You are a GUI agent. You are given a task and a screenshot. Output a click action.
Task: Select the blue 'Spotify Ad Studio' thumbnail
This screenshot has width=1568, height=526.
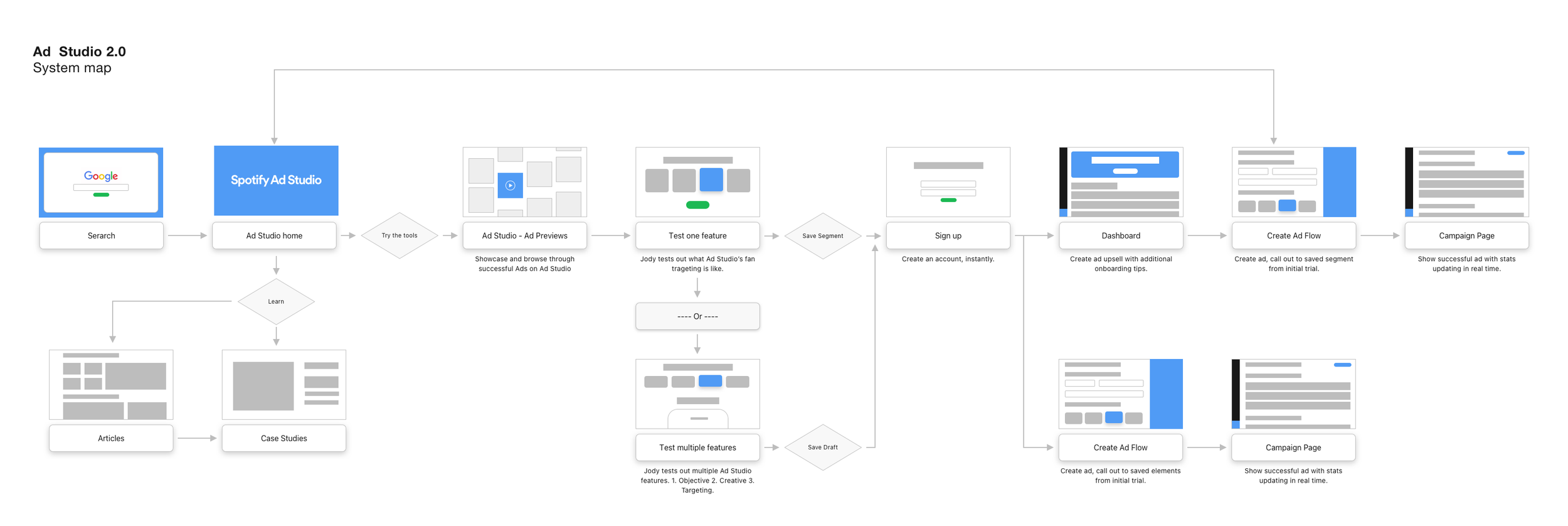[x=276, y=181]
